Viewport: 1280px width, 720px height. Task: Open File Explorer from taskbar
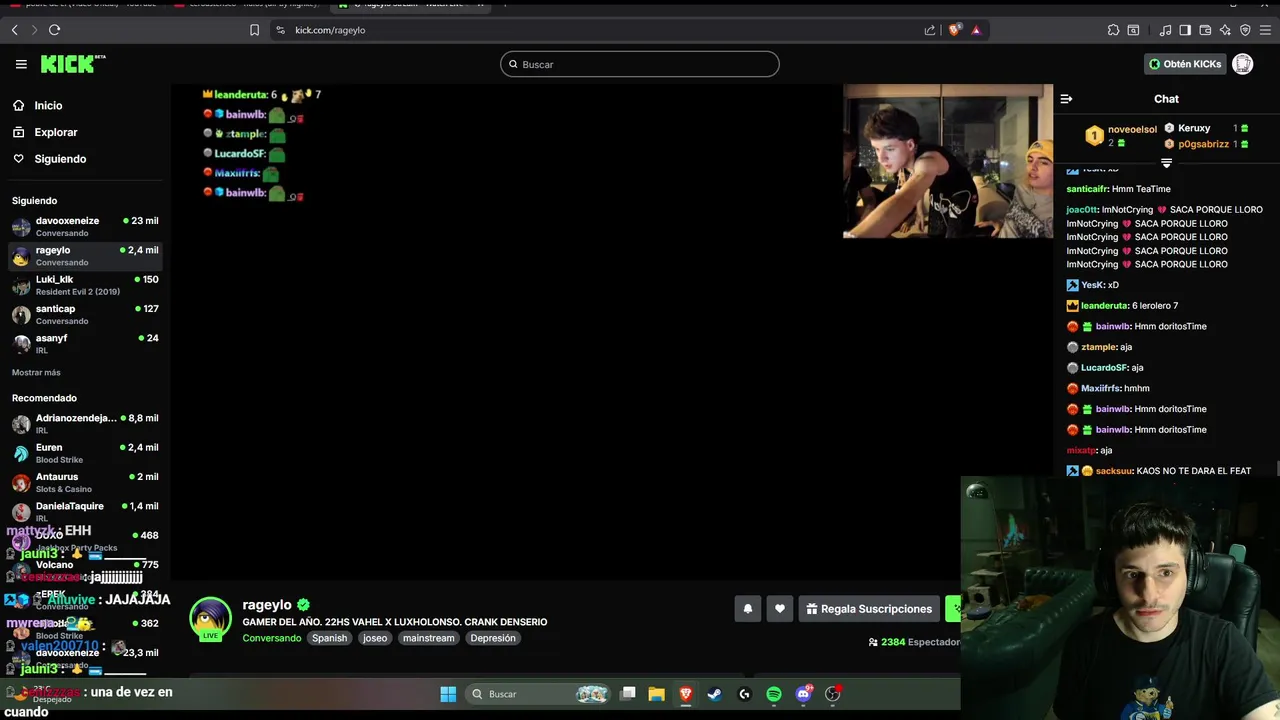point(656,694)
